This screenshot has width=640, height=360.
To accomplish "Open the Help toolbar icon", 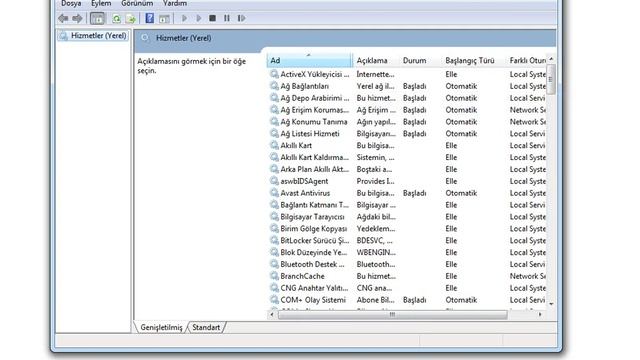I will (x=150, y=18).
